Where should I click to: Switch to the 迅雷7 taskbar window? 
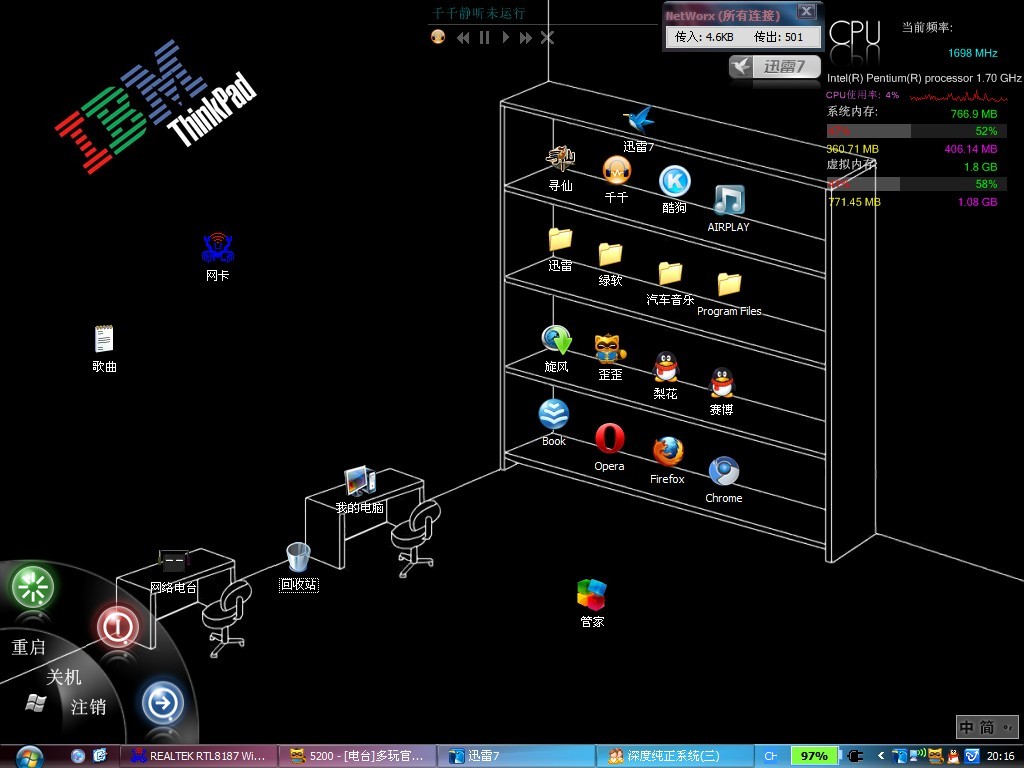click(516, 756)
